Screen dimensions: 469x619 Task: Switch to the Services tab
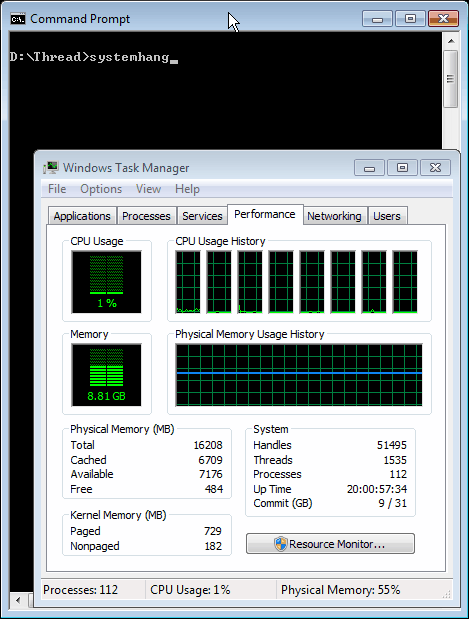202,216
